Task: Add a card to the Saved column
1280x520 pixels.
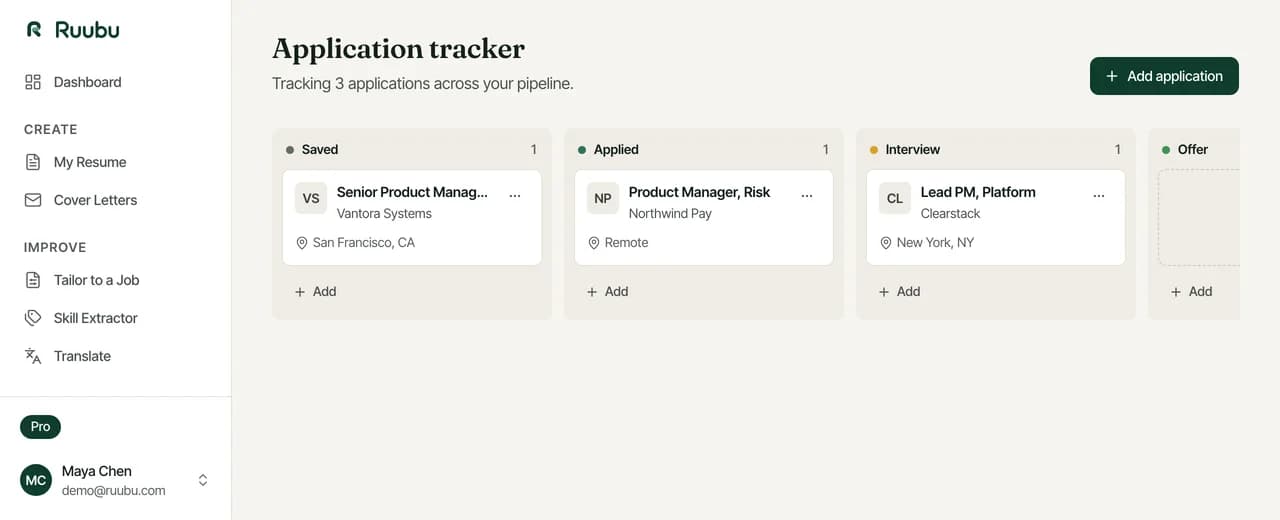Action: [315, 292]
